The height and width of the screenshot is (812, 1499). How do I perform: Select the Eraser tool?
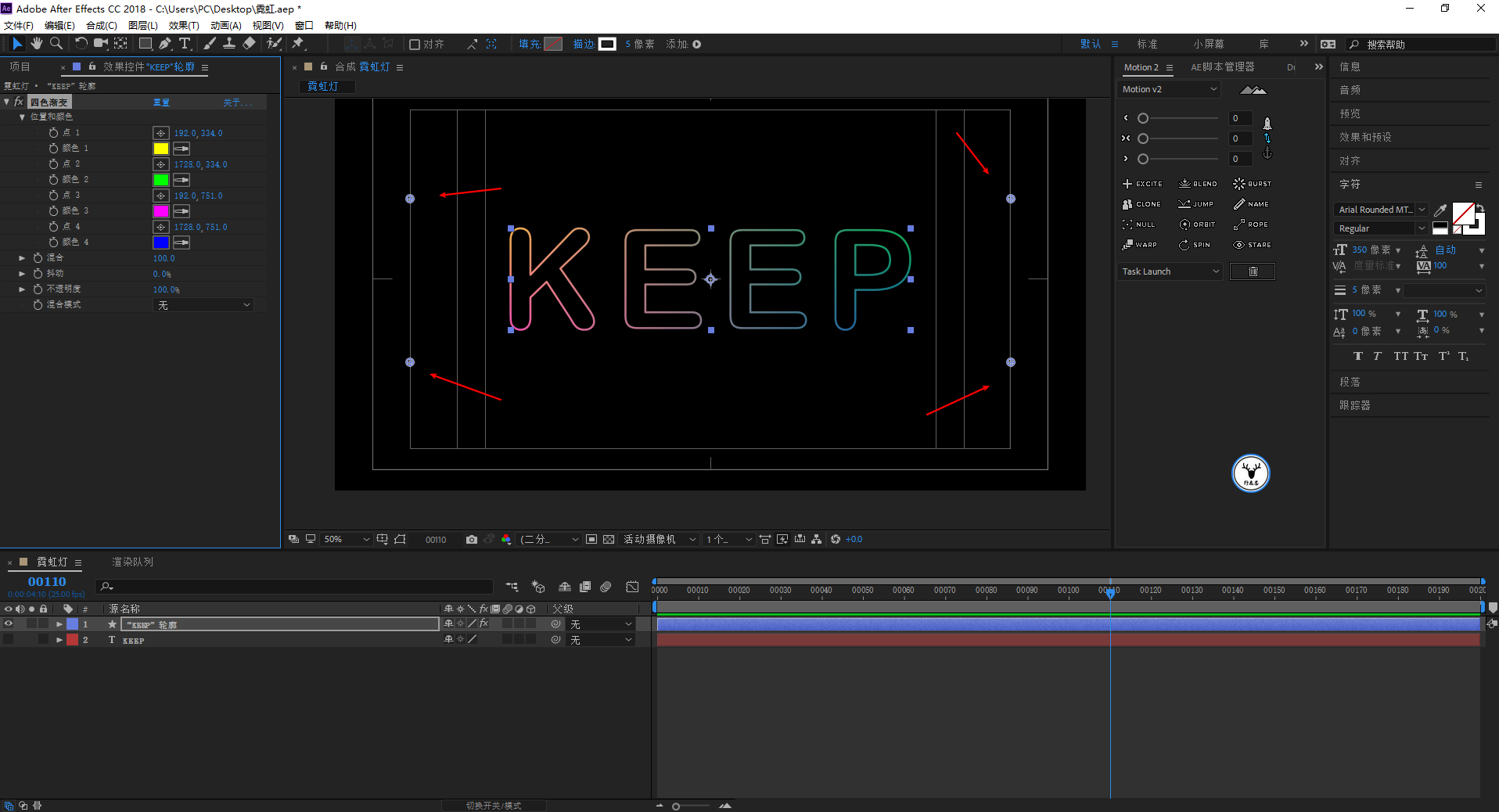pyautogui.click(x=249, y=44)
